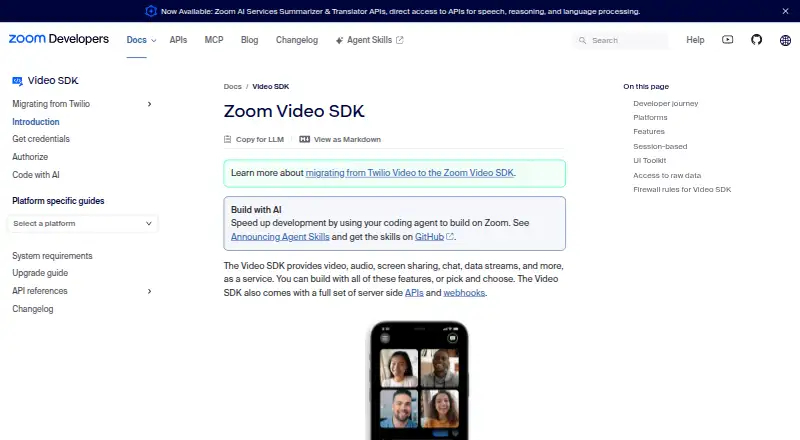Open the YouTube video icon in header
This screenshot has width=800, height=440.
(x=728, y=39)
